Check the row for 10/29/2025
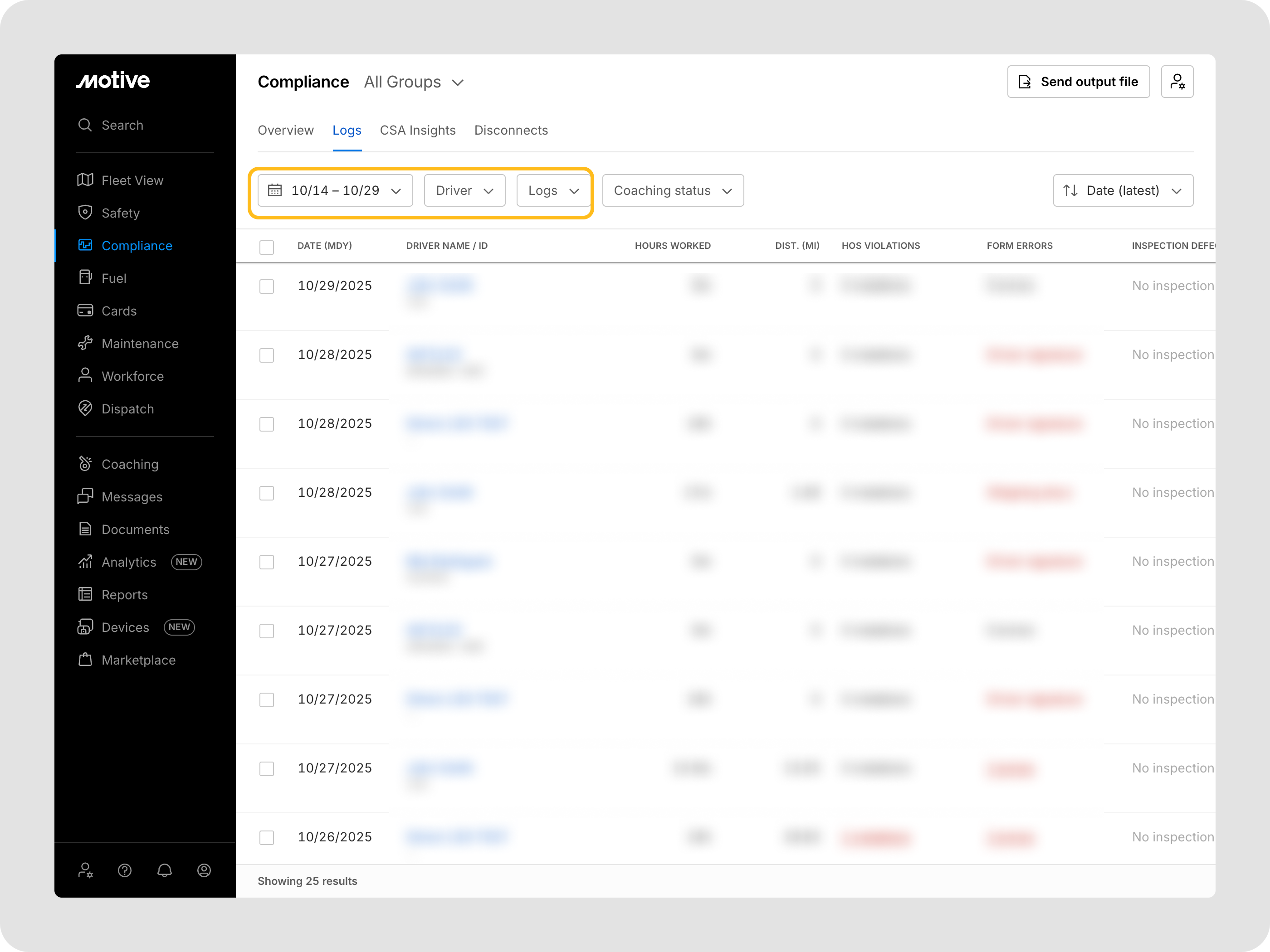The image size is (1270, 952). (266, 287)
